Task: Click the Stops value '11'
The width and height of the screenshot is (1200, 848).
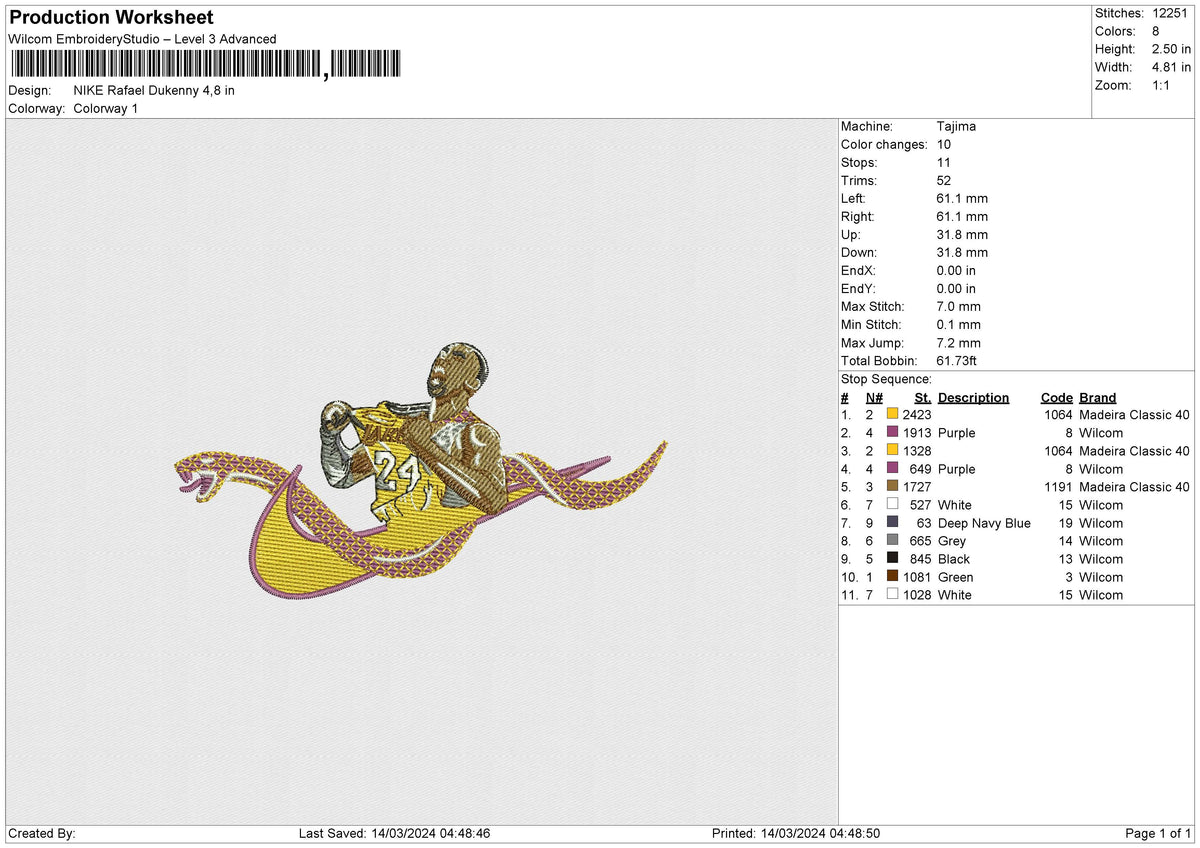Action: (944, 162)
